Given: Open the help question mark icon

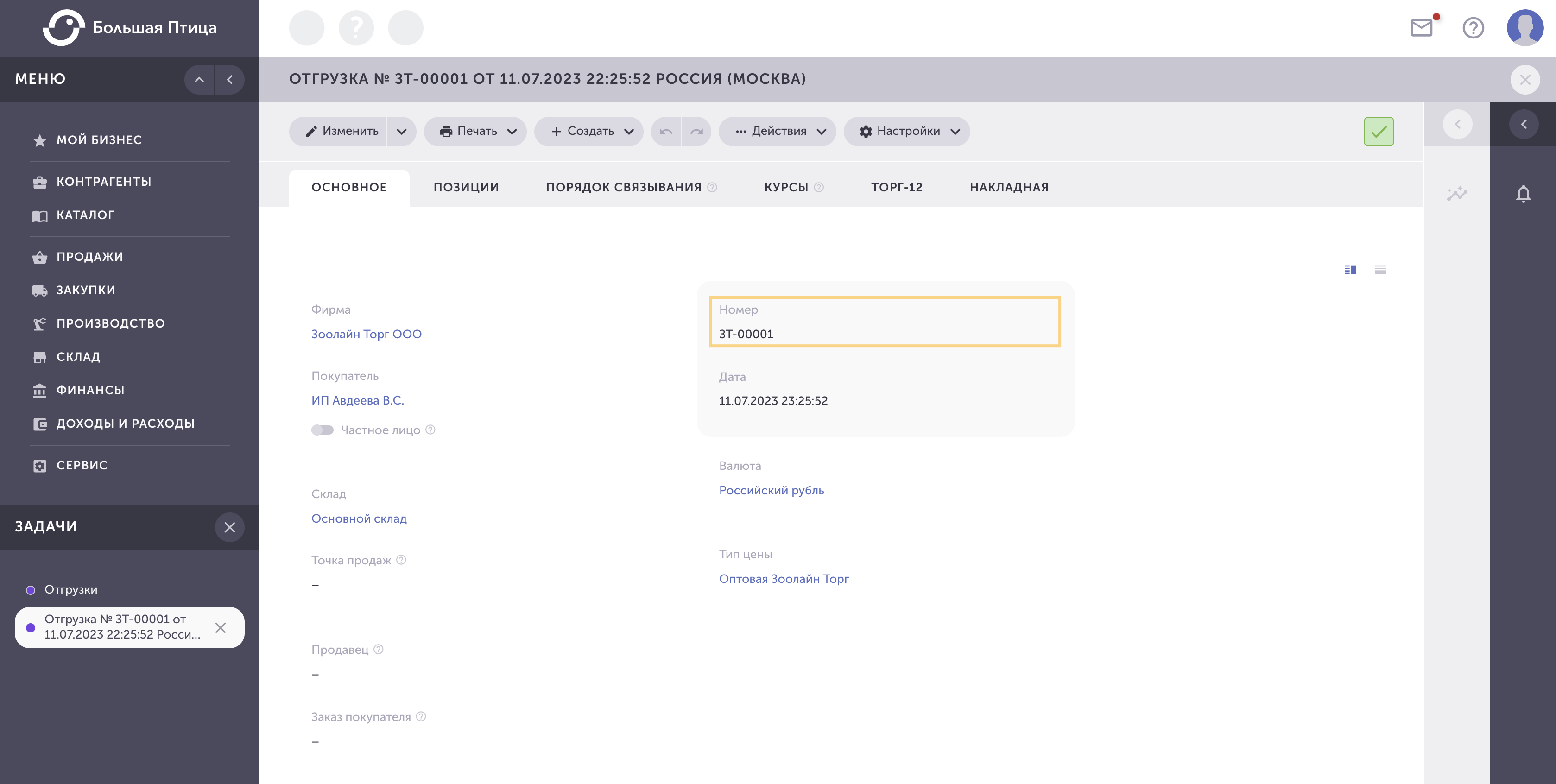Looking at the screenshot, I should tap(1473, 28).
